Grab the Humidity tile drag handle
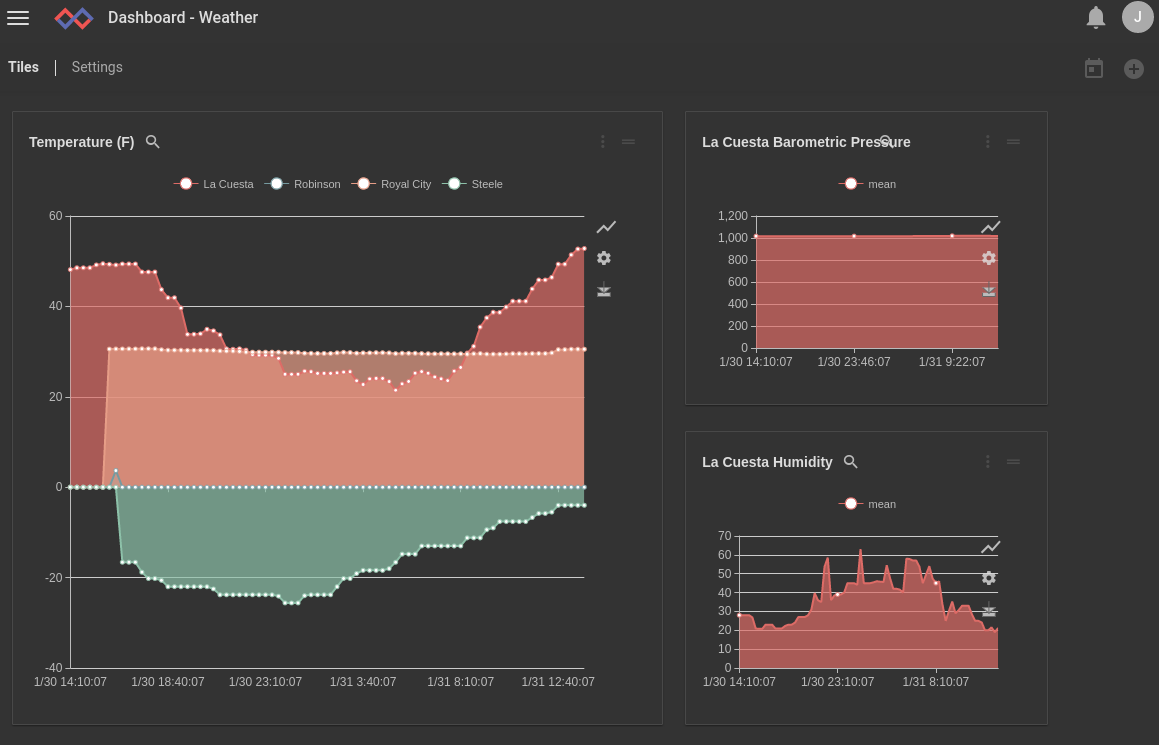This screenshot has height=745, width=1159. [x=1013, y=461]
